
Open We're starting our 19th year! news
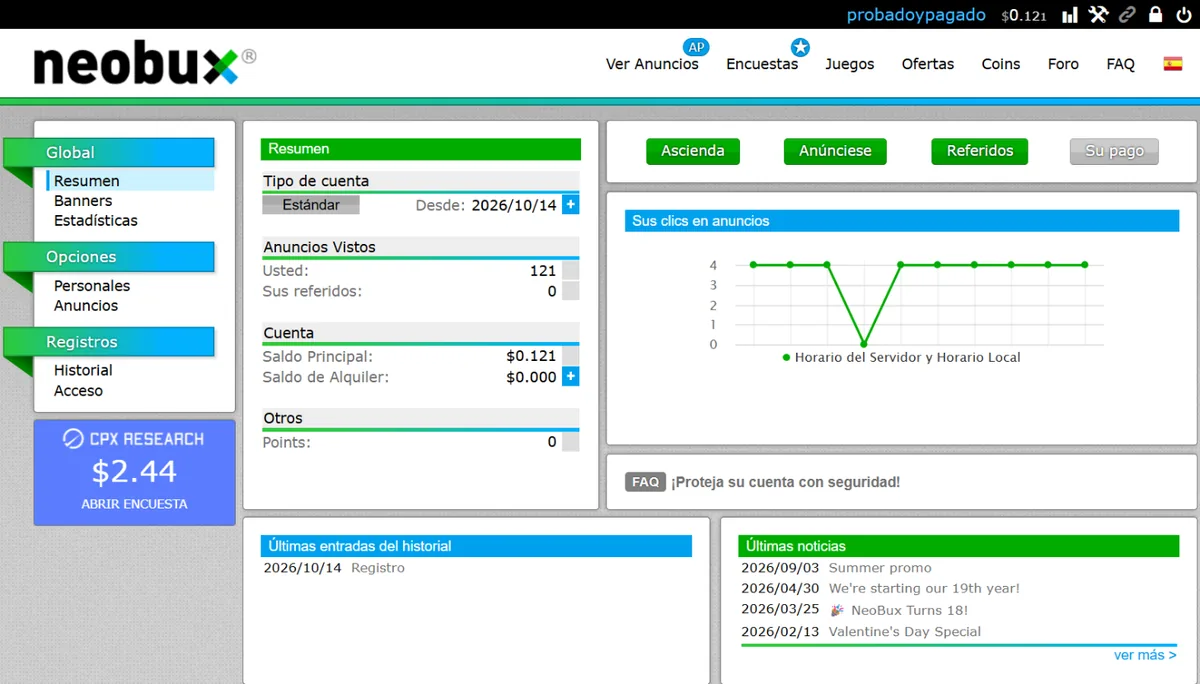coord(924,589)
